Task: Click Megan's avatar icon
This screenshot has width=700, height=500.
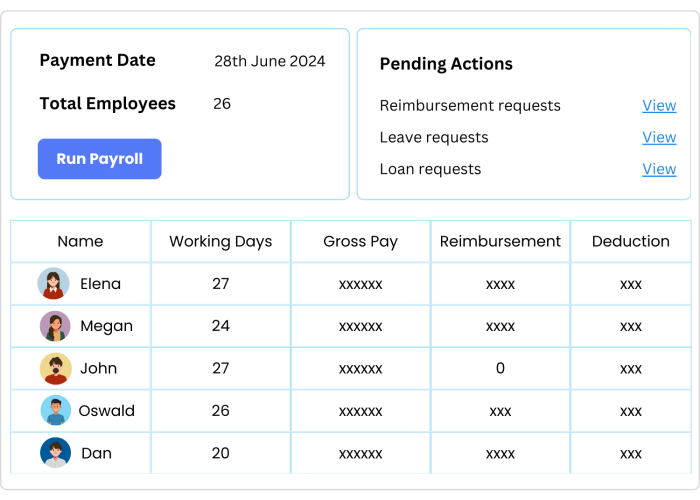Action: tap(55, 326)
